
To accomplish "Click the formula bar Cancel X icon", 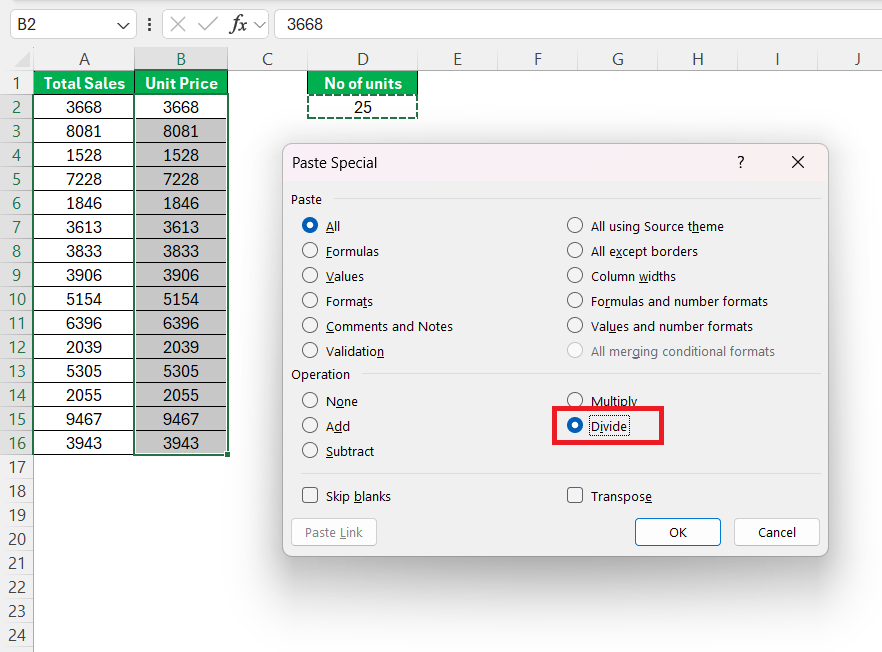I will [x=178, y=24].
